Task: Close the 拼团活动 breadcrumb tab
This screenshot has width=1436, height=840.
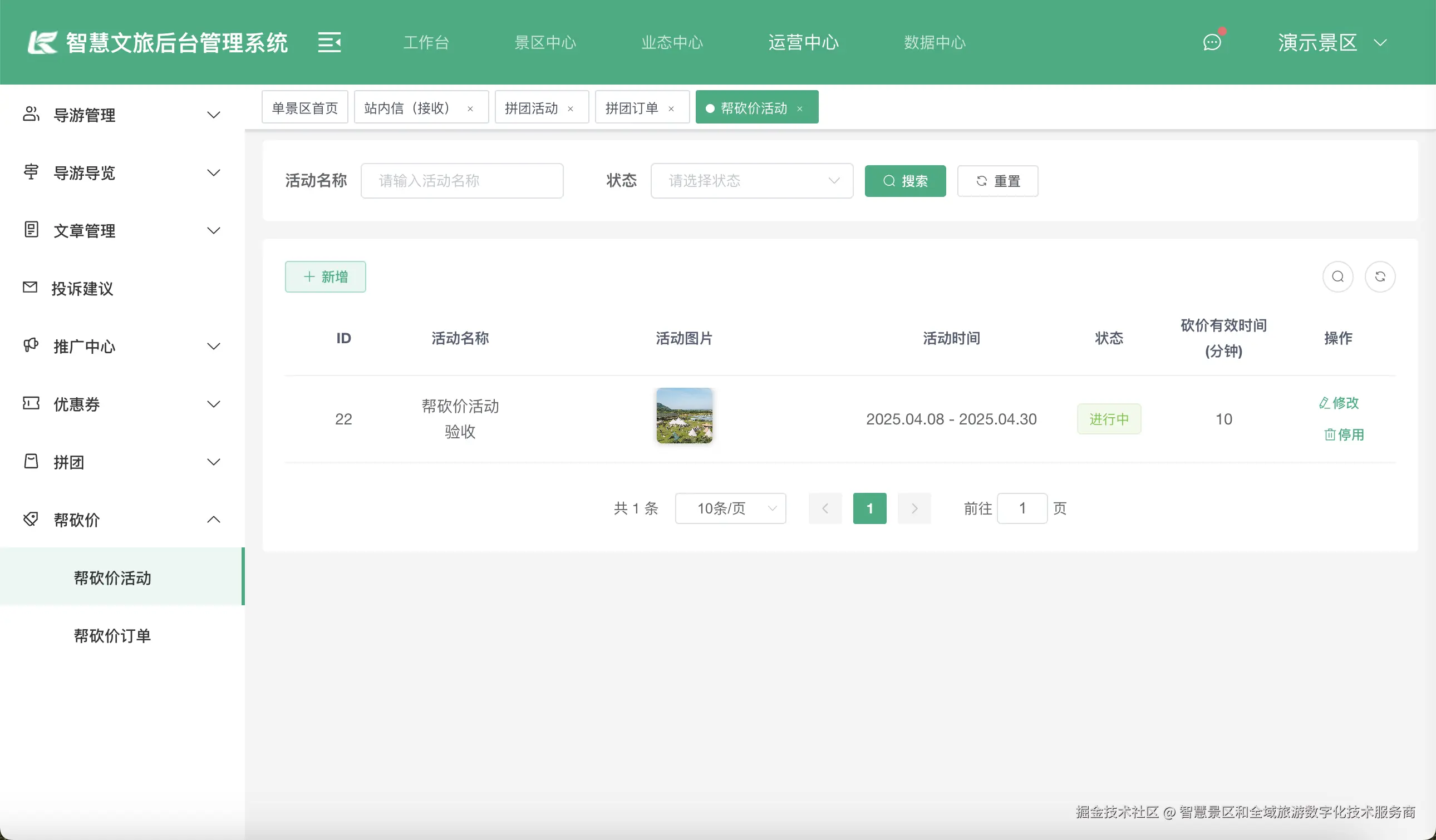Action: tap(571, 107)
